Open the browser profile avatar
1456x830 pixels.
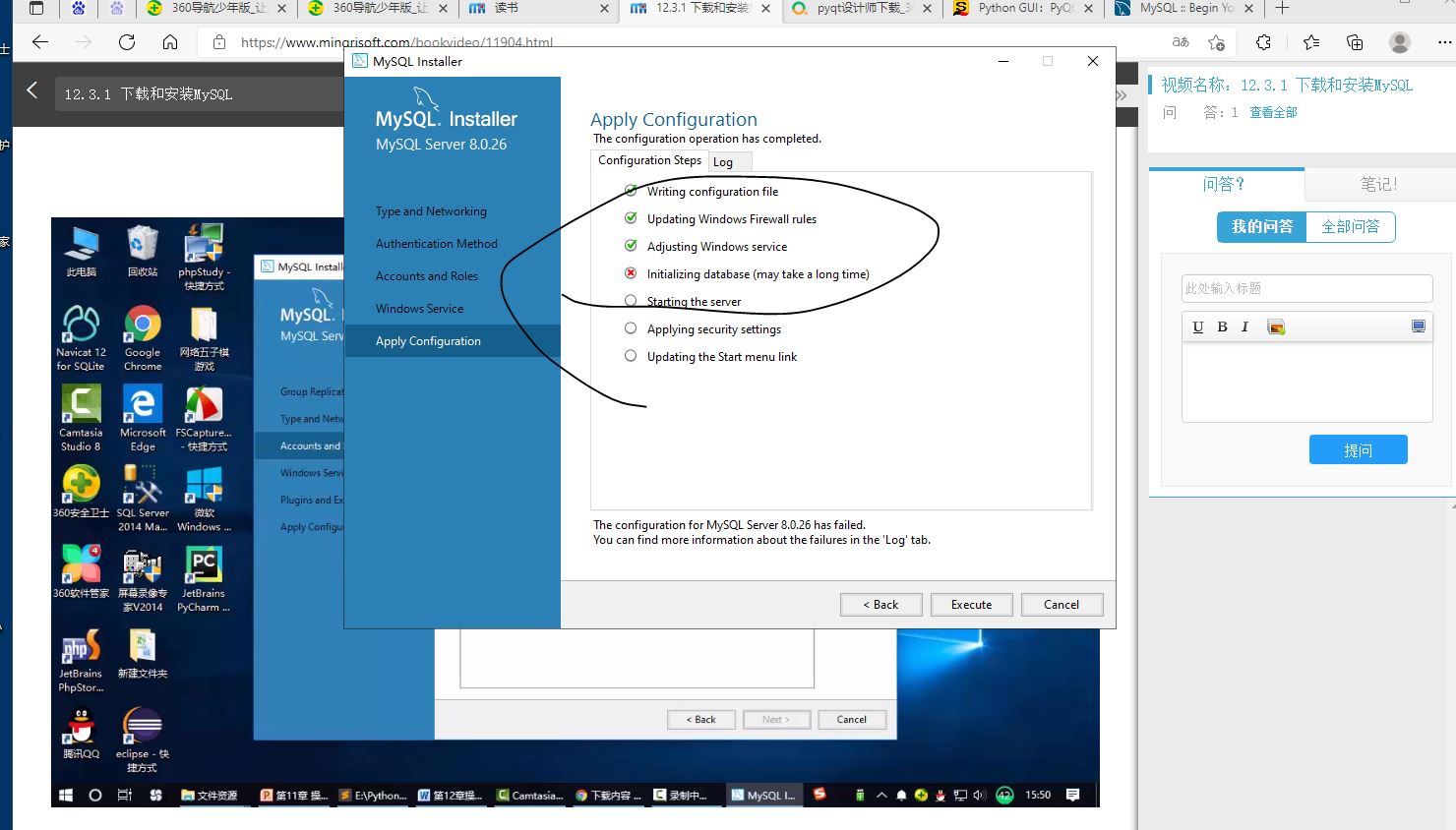1400,42
